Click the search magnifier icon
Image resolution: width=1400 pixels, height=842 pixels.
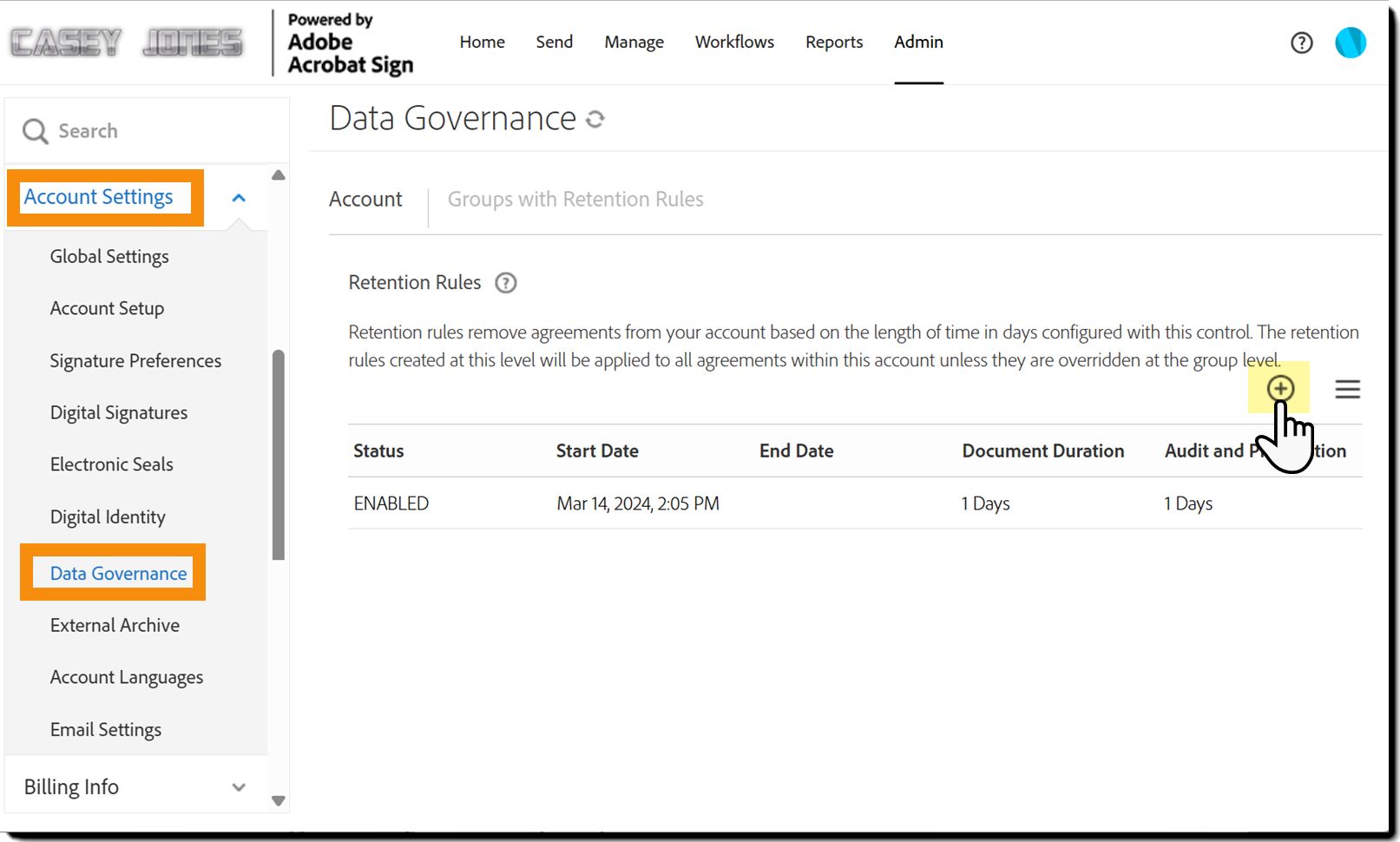(35, 131)
